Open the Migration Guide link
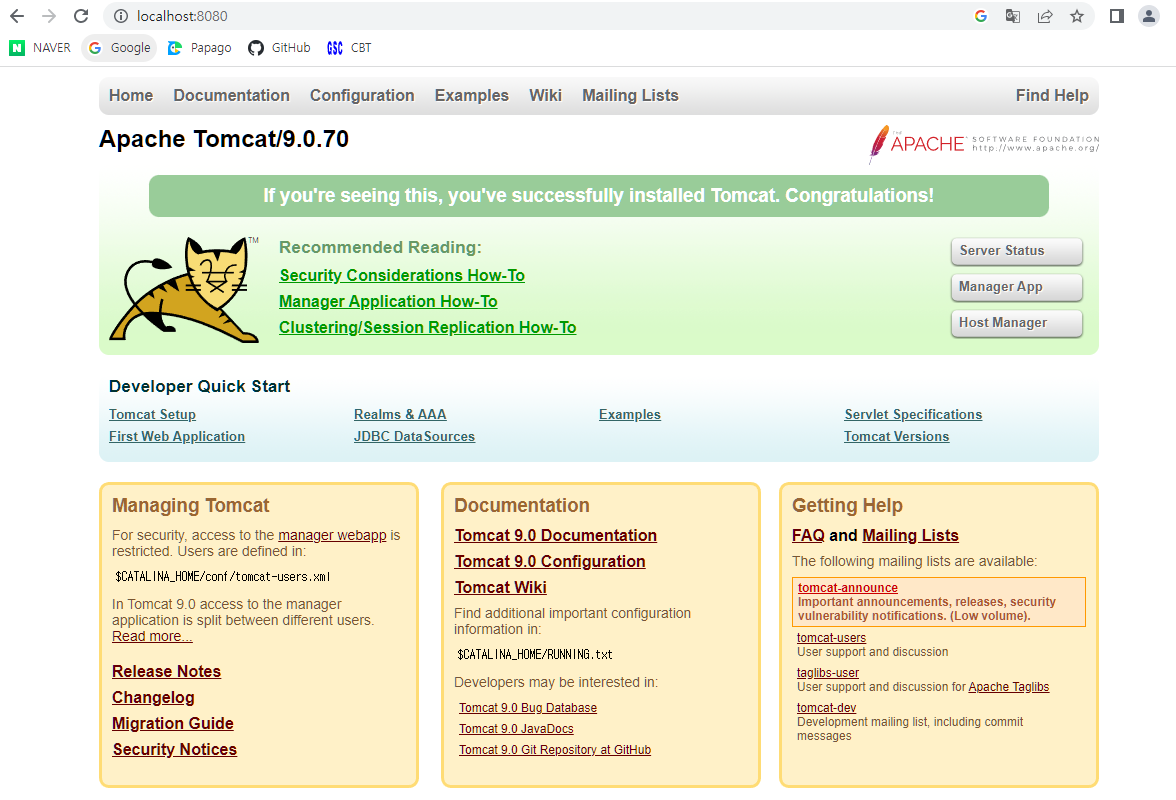Screen dimensions: 1176x800 (172, 724)
